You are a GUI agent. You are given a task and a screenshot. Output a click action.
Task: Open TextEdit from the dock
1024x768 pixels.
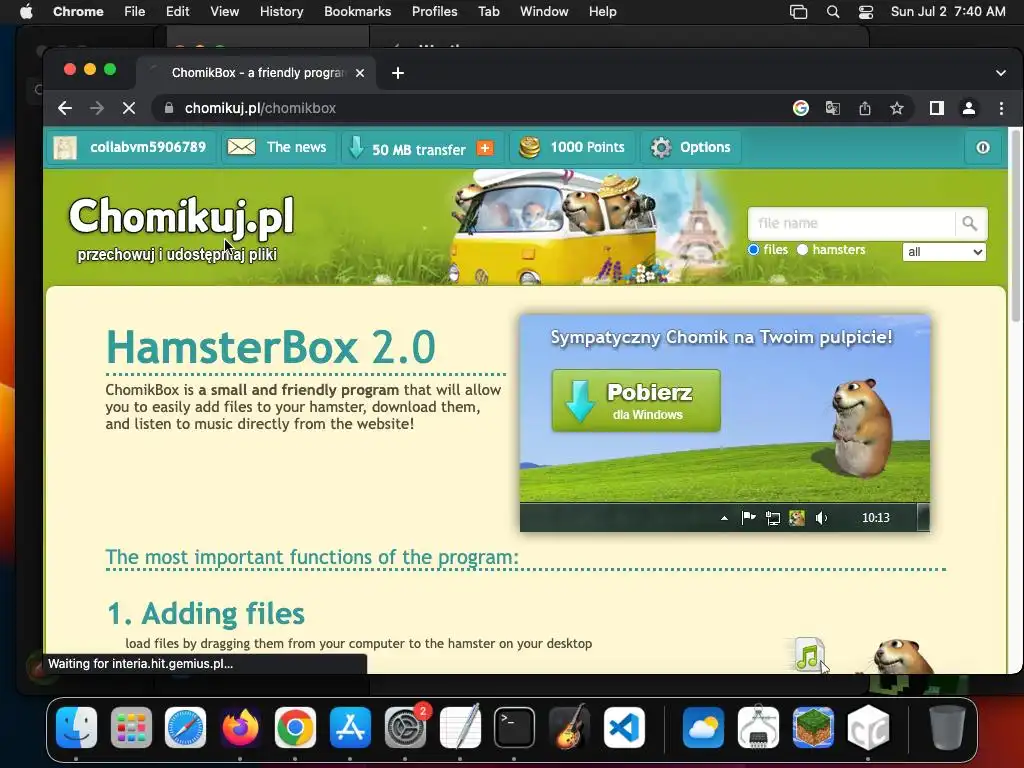(x=460, y=727)
